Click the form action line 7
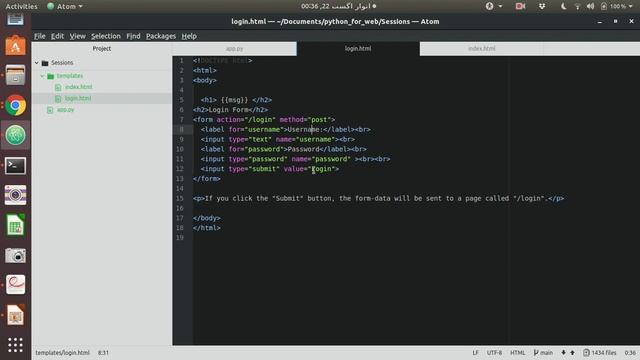This screenshot has height=360, width=640. click(264, 120)
